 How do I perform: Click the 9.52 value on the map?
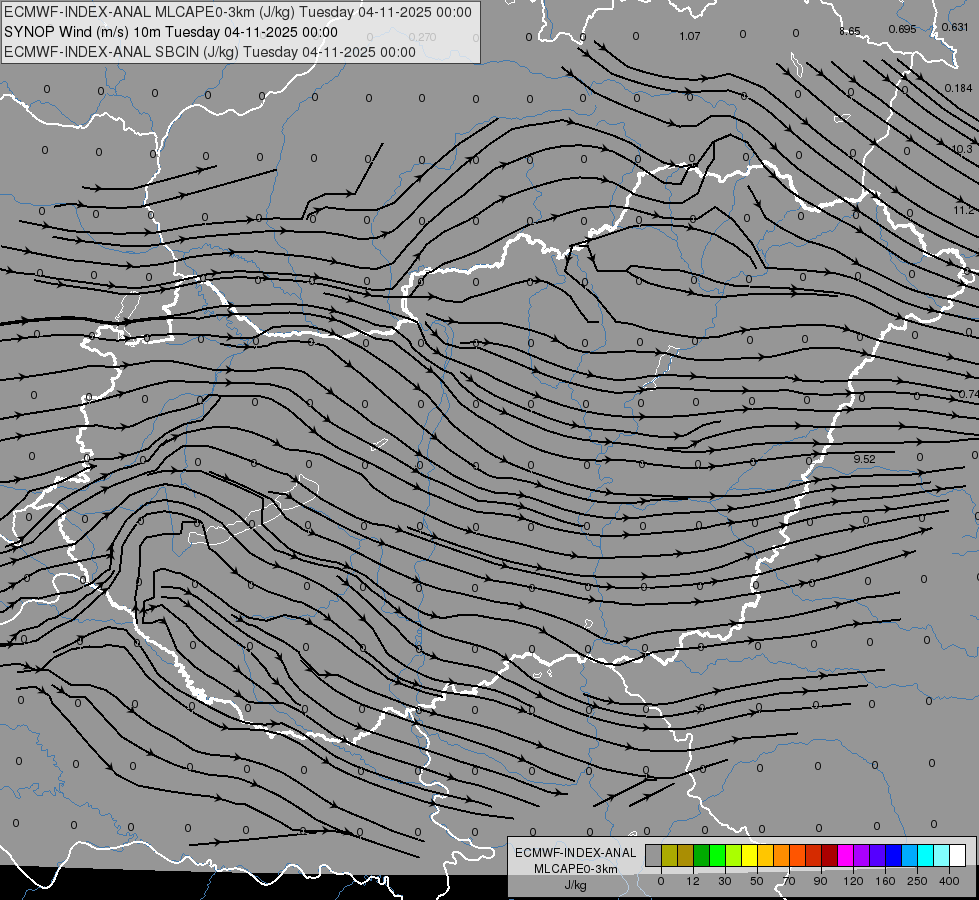tap(865, 459)
